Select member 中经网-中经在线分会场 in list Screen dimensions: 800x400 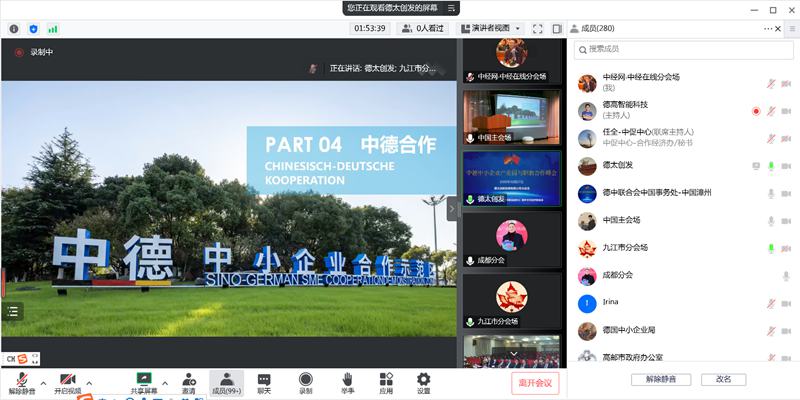[684, 82]
